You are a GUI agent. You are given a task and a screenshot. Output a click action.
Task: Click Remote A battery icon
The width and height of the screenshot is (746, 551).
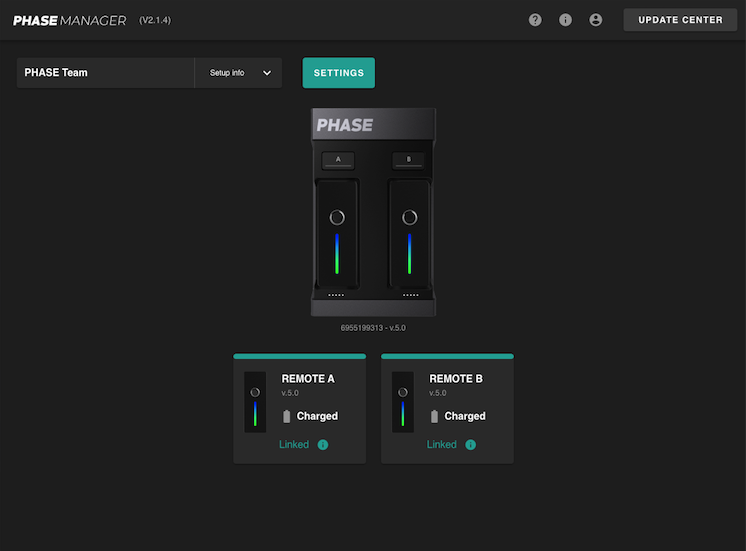(x=286, y=416)
